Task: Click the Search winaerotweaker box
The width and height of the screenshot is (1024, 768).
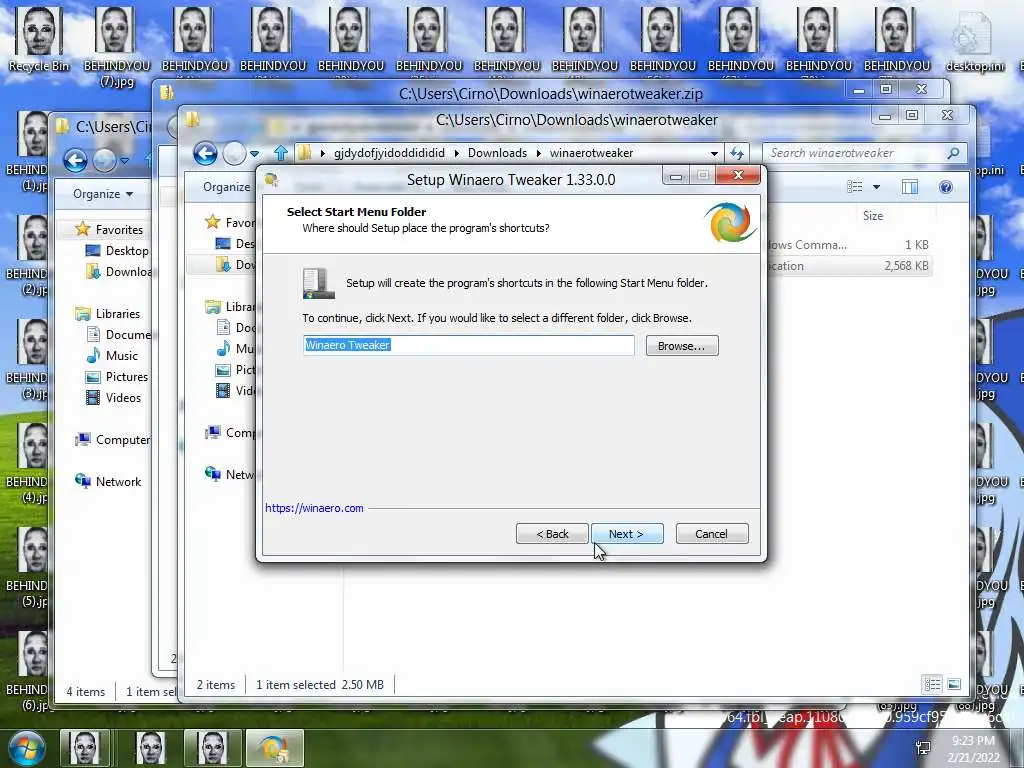Action: 856,153
